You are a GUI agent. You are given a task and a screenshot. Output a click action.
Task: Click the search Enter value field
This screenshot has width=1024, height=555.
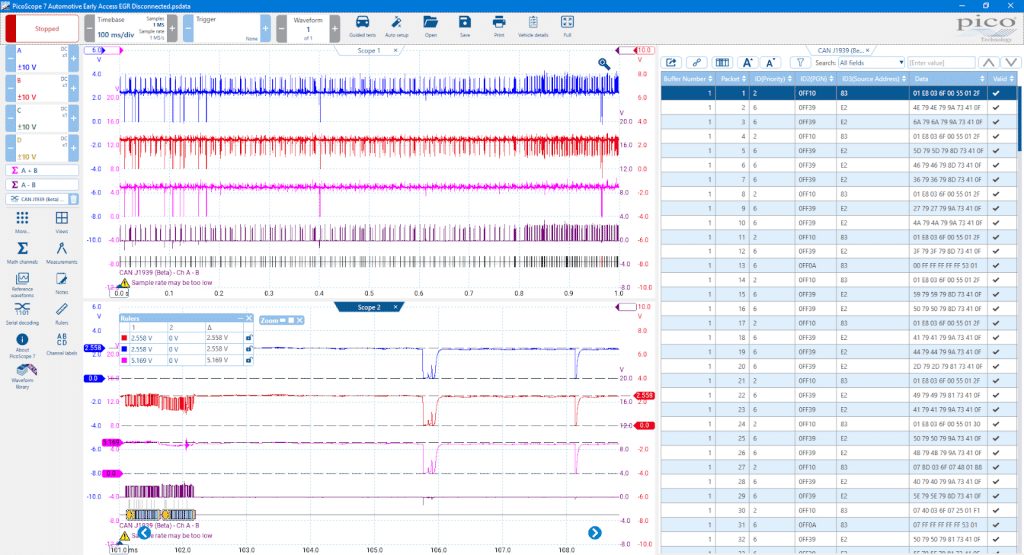[x=941, y=63]
